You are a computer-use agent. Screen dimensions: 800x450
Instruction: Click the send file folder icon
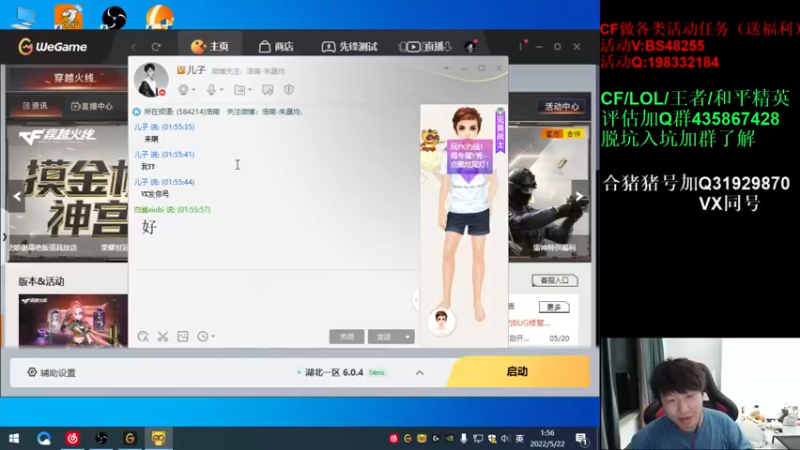pos(239,90)
